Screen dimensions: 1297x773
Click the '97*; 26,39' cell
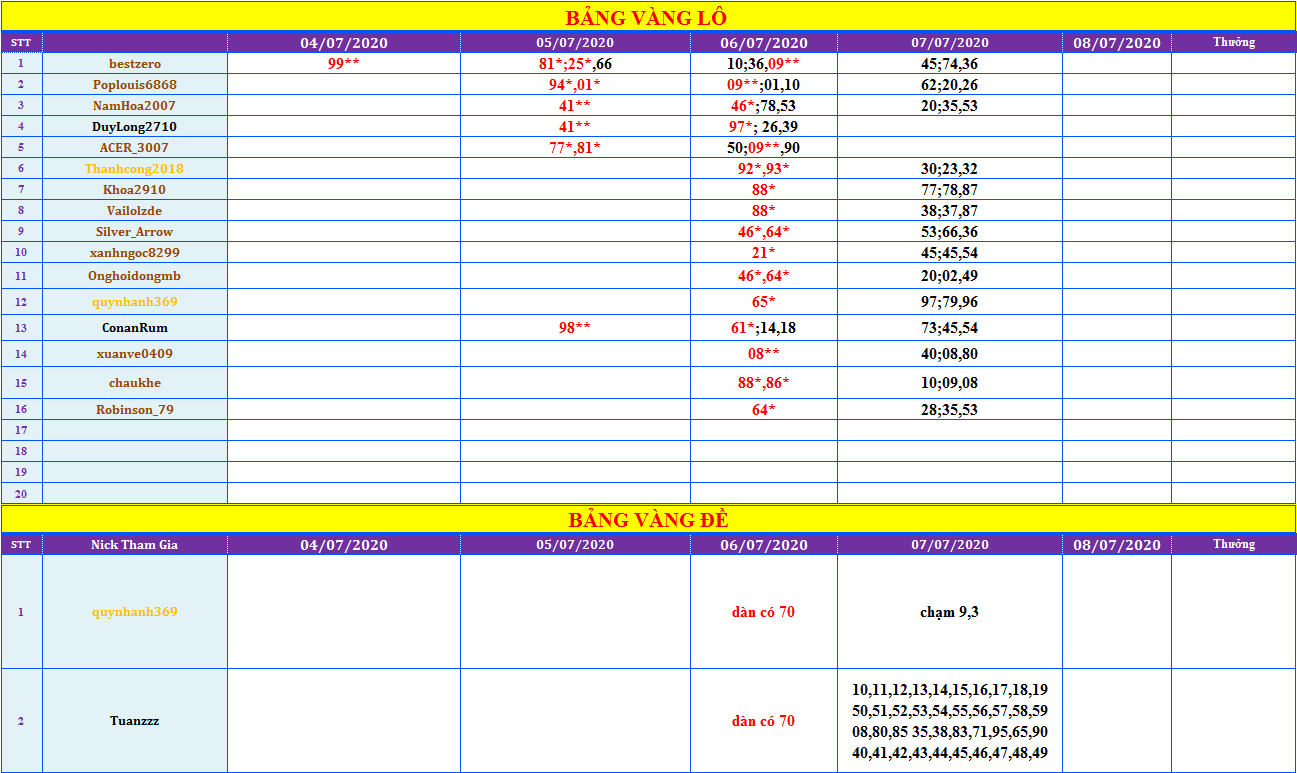(764, 127)
